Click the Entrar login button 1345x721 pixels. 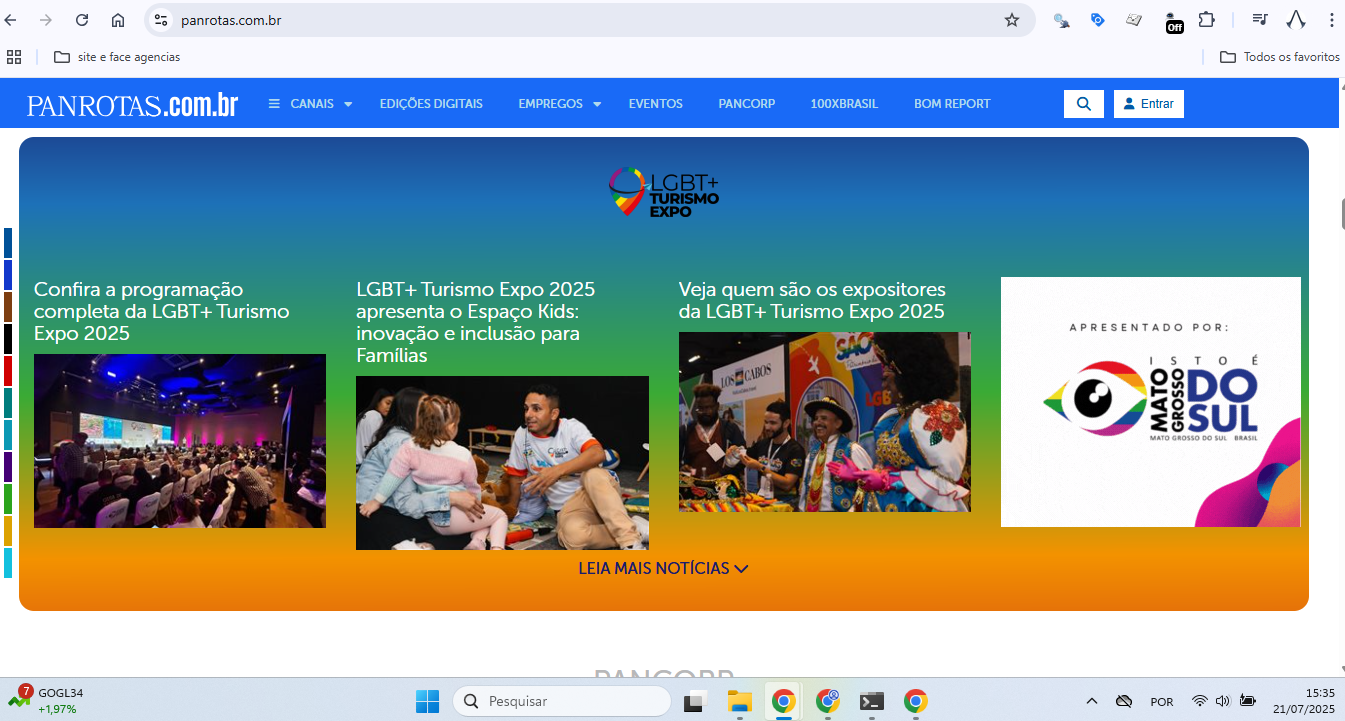(x=1149, y=104)
